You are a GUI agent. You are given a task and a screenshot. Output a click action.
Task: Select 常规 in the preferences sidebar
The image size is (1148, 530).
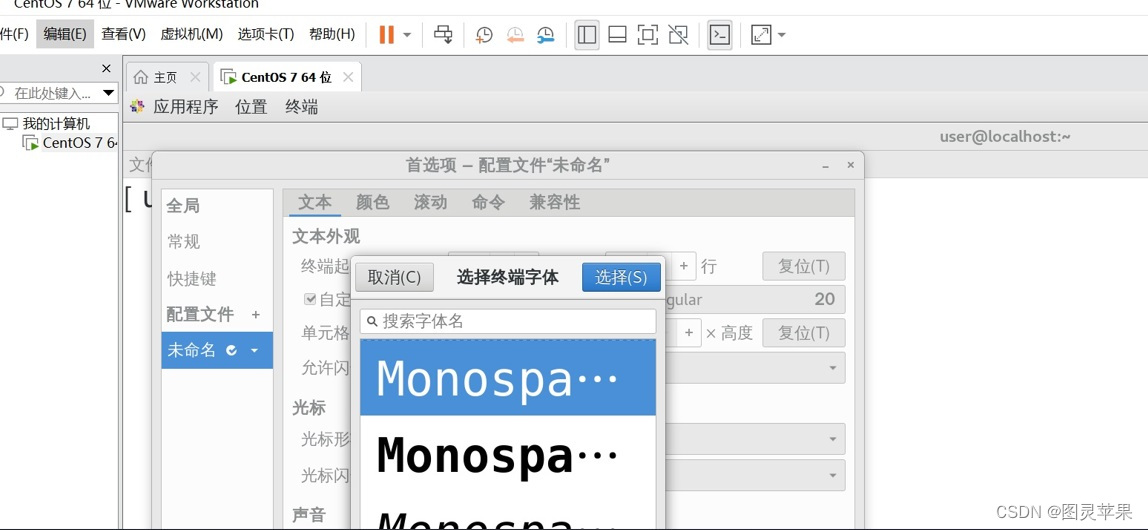(183, 242)
